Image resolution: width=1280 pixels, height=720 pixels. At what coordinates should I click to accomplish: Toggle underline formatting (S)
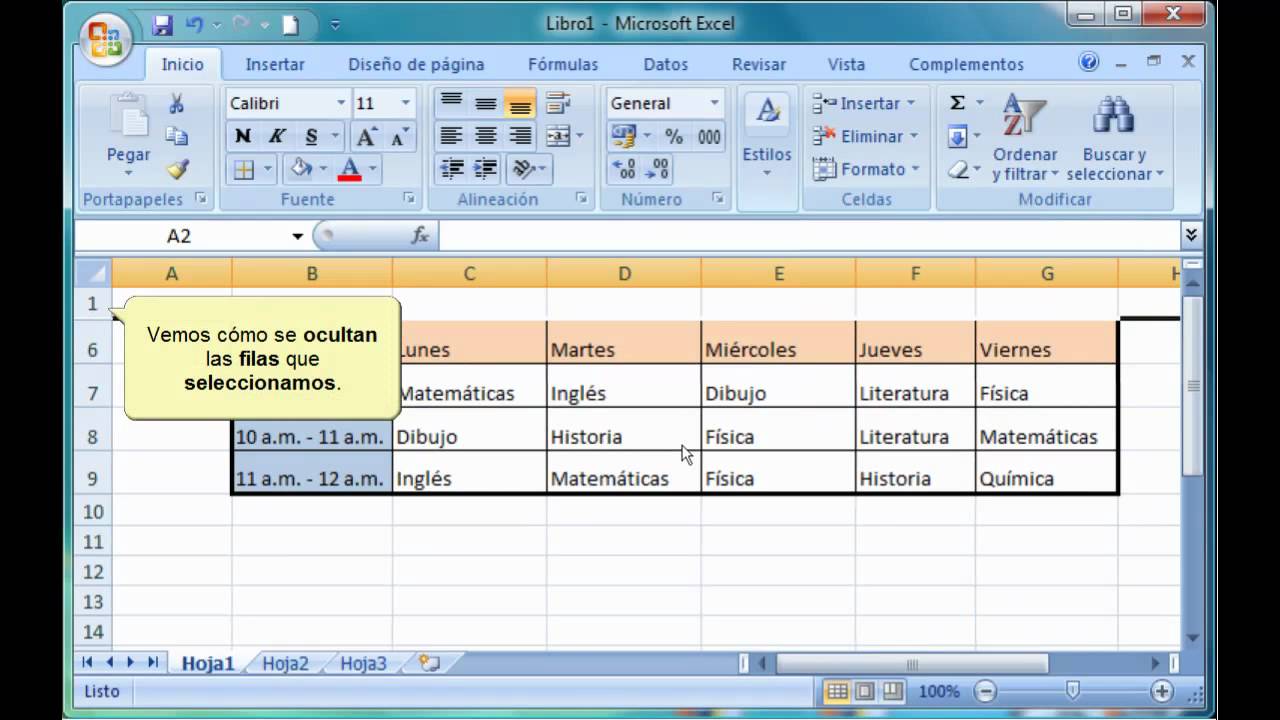tap(311, 137)
